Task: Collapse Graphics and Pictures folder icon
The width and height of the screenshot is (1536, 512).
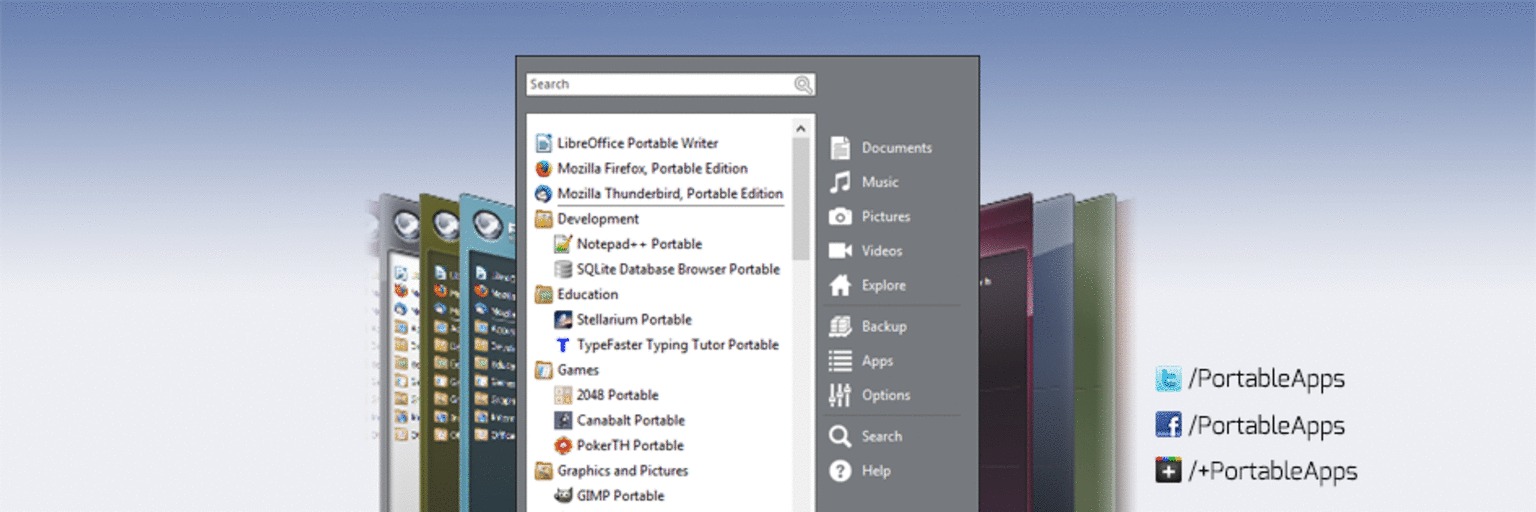Action: coord(544,470)
